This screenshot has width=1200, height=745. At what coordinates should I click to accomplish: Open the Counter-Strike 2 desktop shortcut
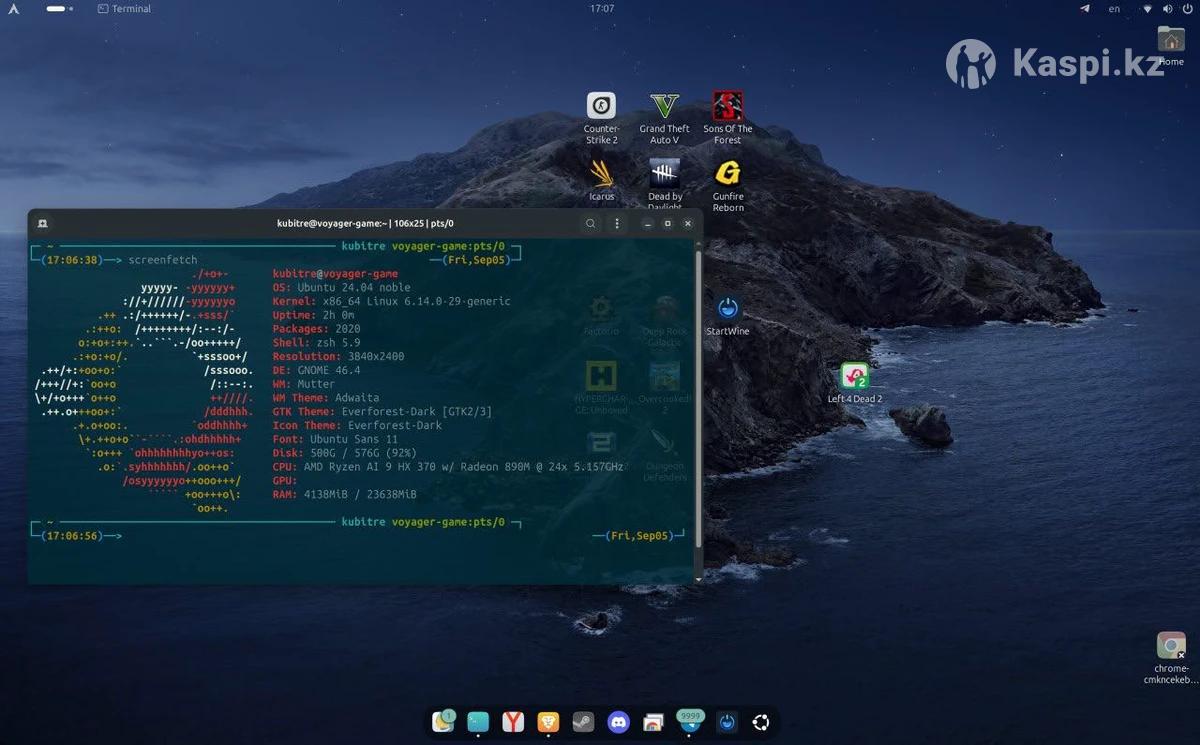[601, 106]
